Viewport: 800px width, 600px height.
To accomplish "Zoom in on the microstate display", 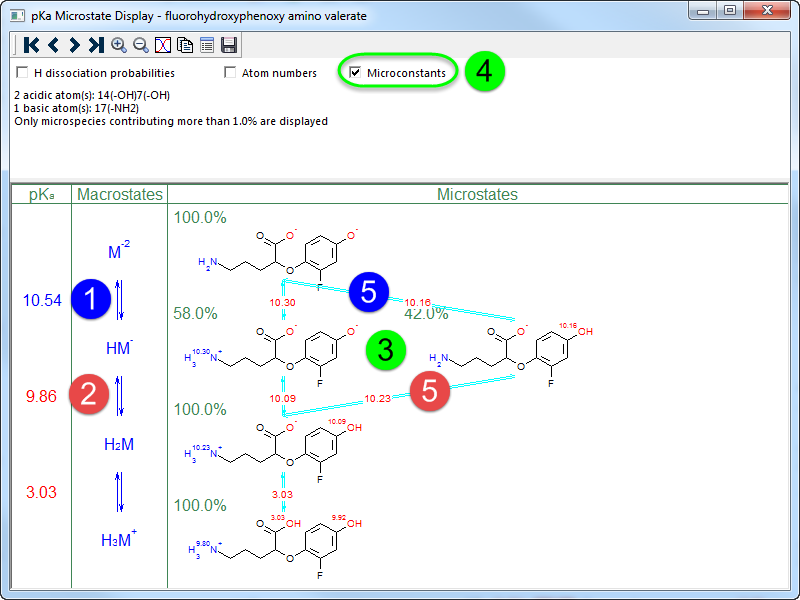I will tap(119, 45).
